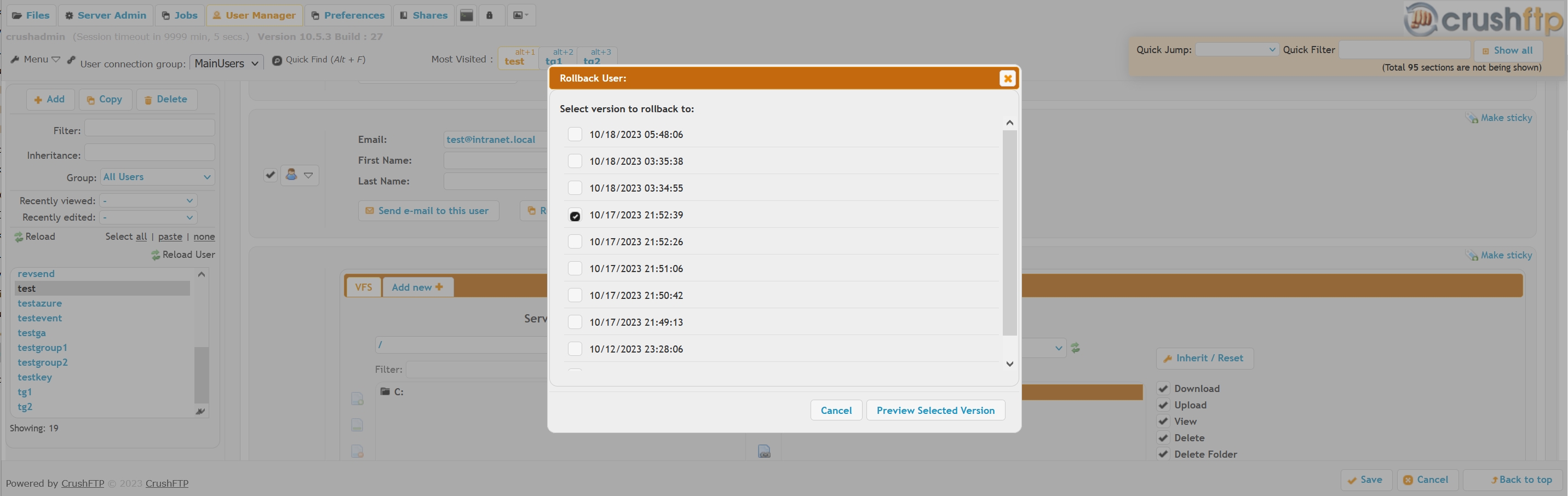Click Cancel in the Rollback User dialog
The image size is (1568, 496).
836,410
